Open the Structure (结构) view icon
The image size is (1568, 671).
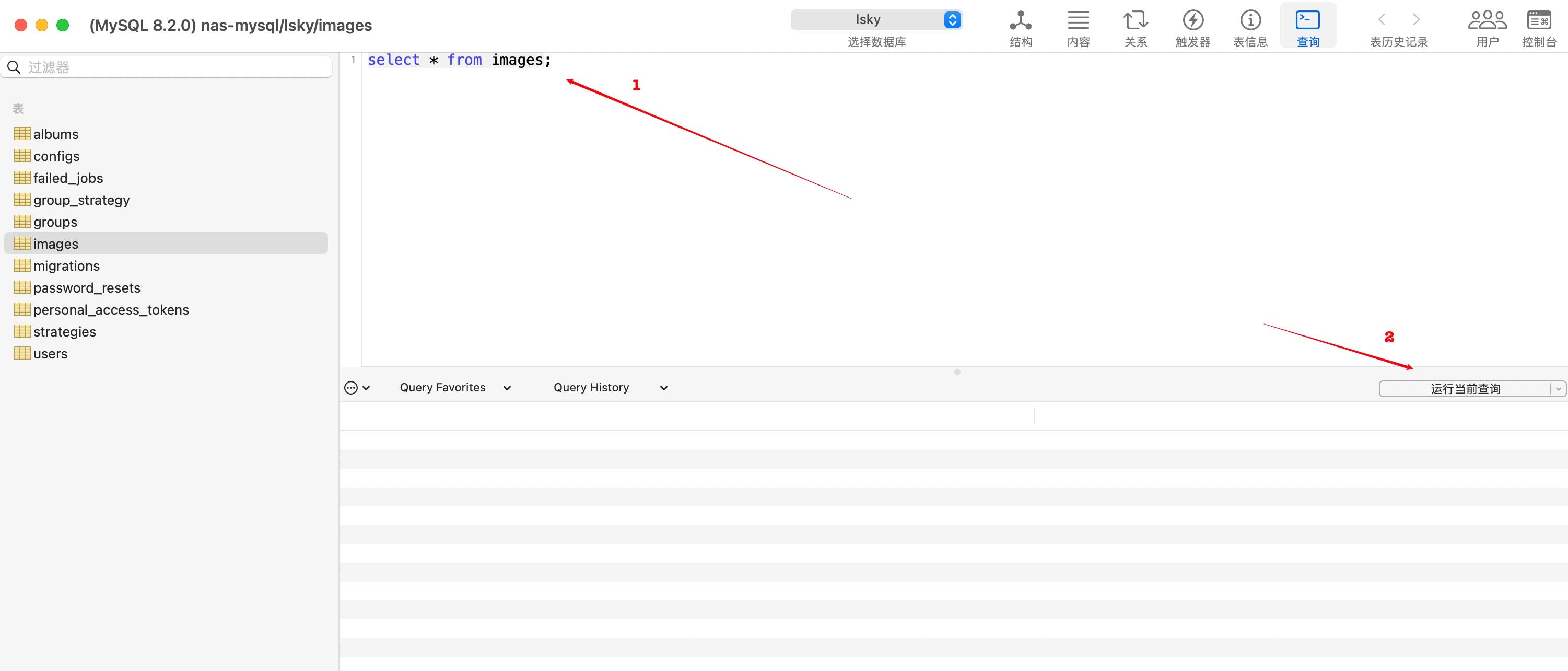point(1020,21)
